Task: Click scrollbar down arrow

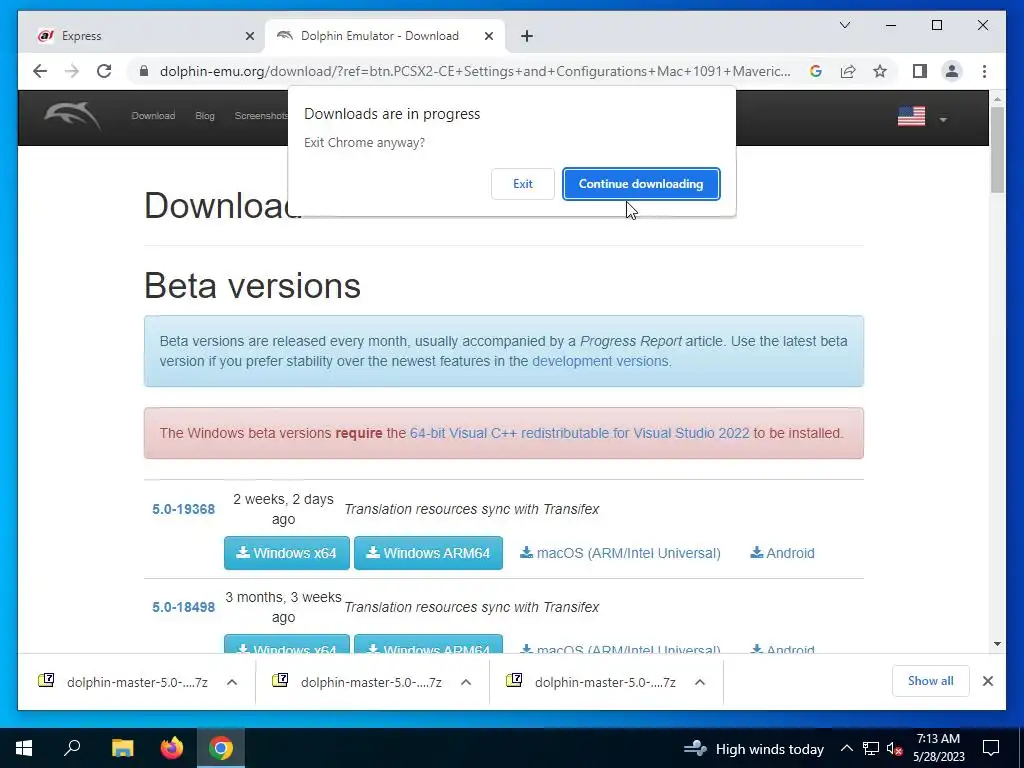Action: tap(997, 644)
